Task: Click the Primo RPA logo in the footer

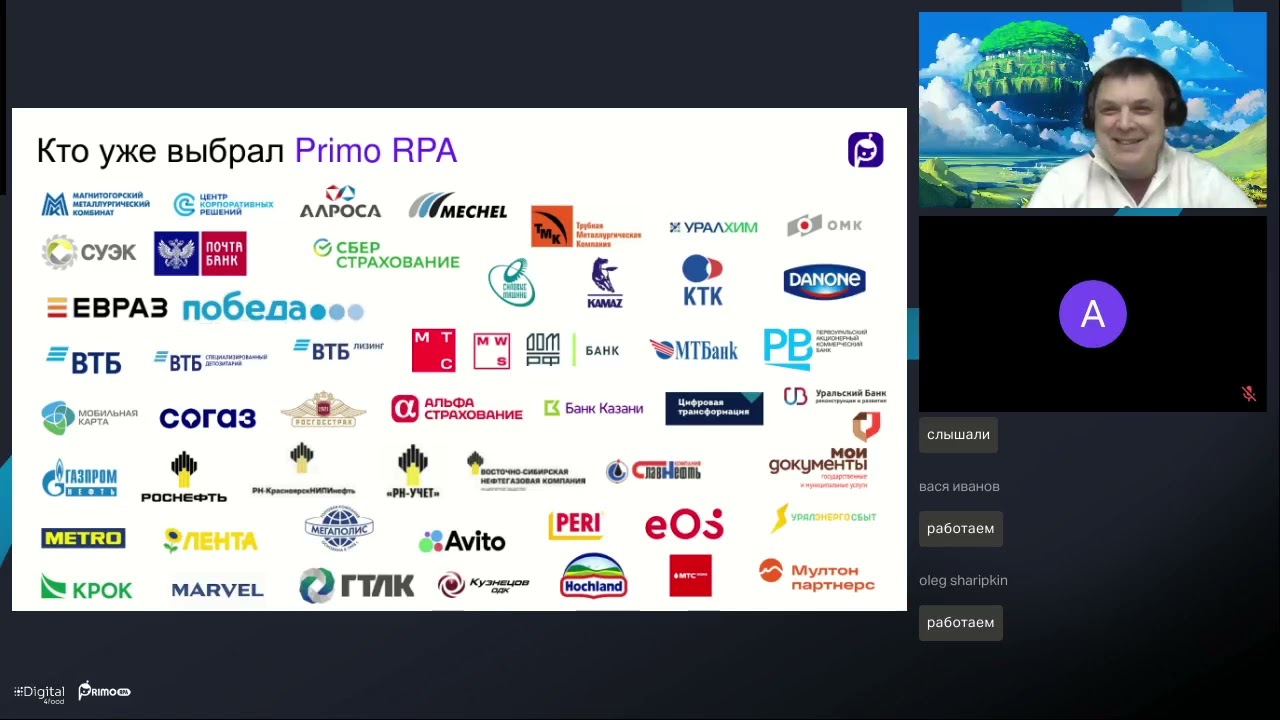Action: pos(104,691)
